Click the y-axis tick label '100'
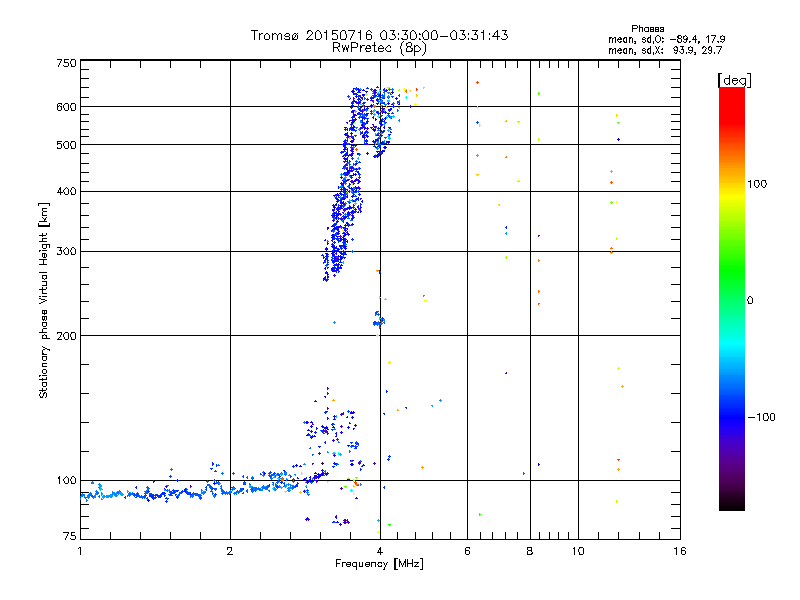The width and height of the screenshot is (800, 600). [66, 481]
